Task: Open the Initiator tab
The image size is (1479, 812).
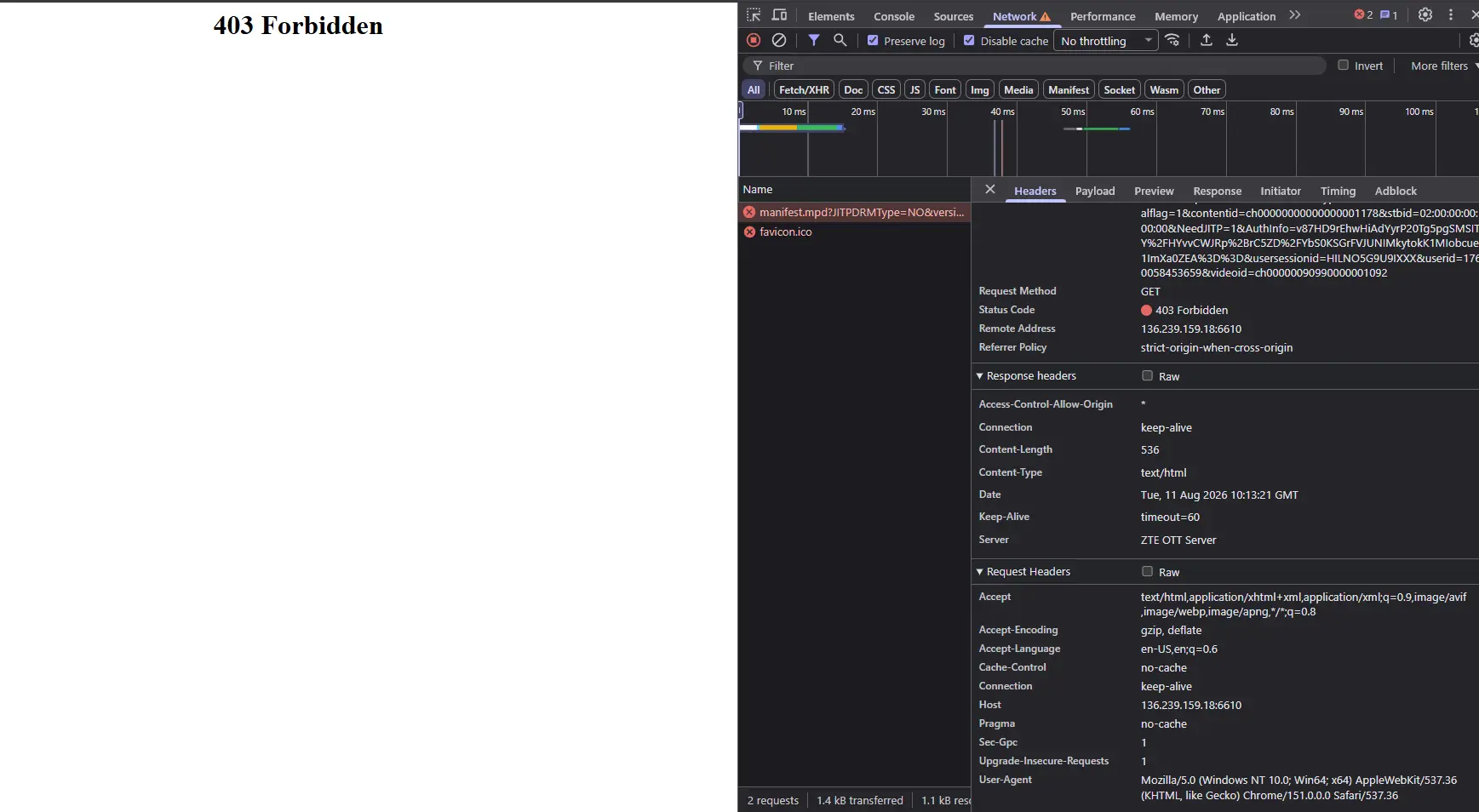Action: click(1281, 191)
